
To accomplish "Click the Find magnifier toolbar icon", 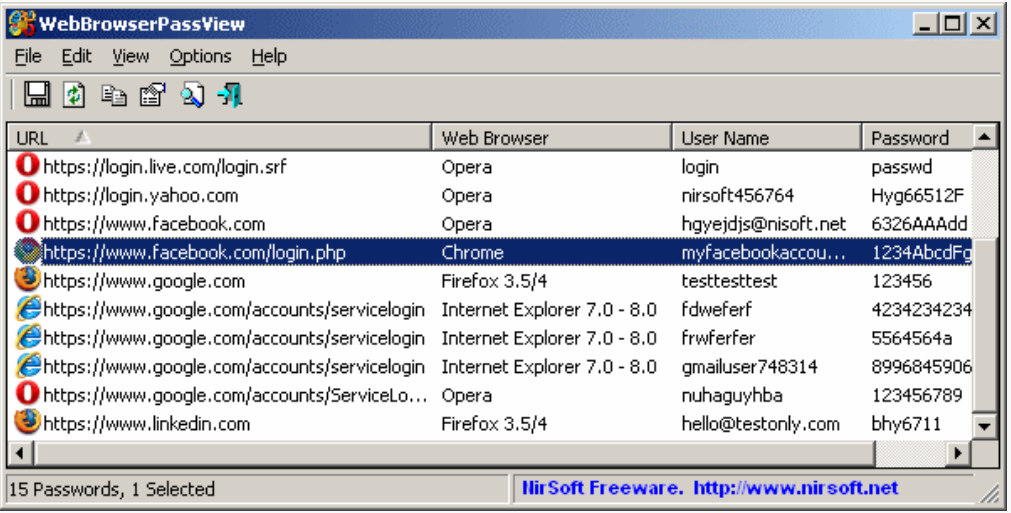I will 192,95.
